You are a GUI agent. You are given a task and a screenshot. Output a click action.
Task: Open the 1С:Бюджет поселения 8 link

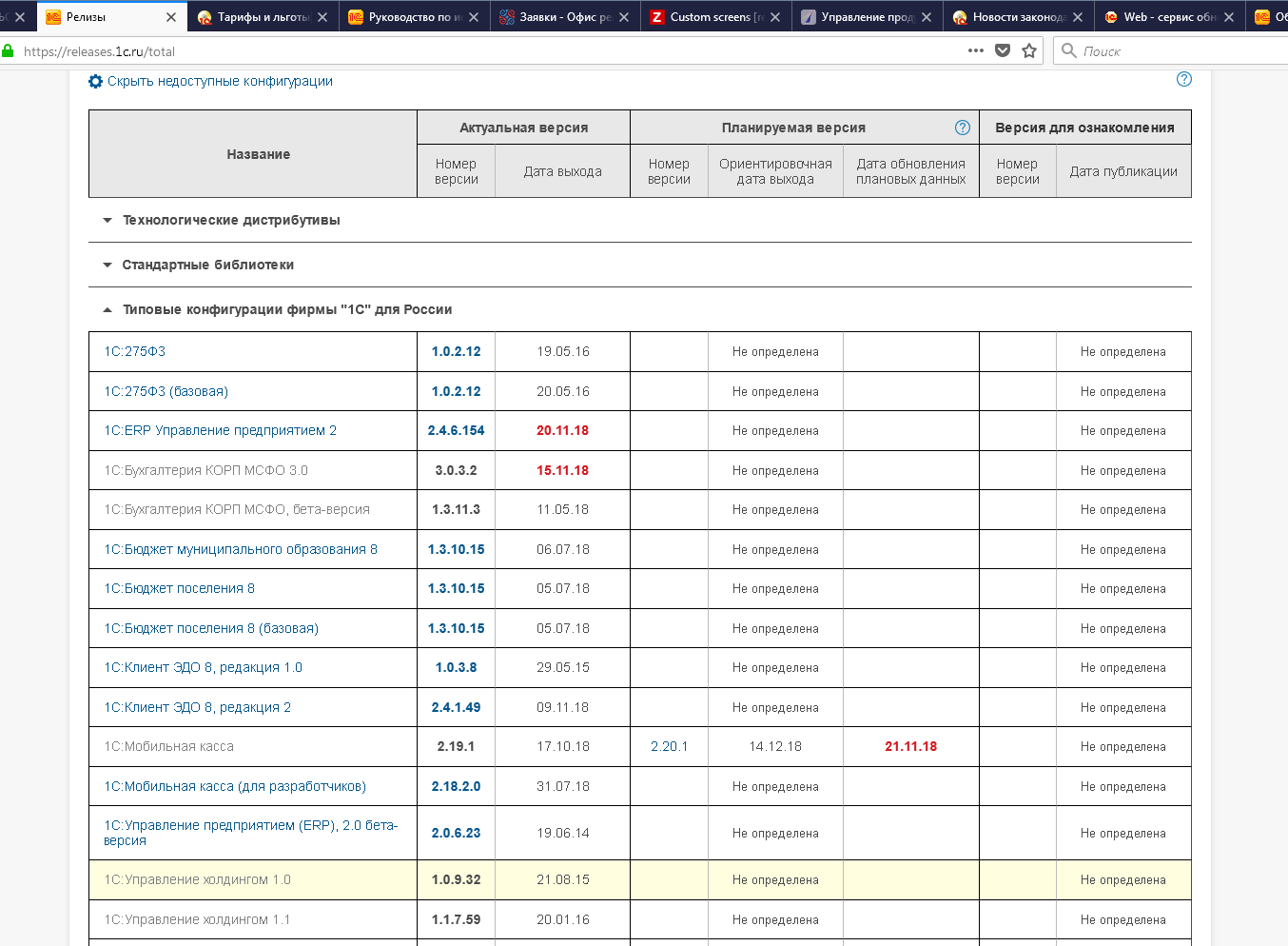pyautogui.click(x=180, y=588)
